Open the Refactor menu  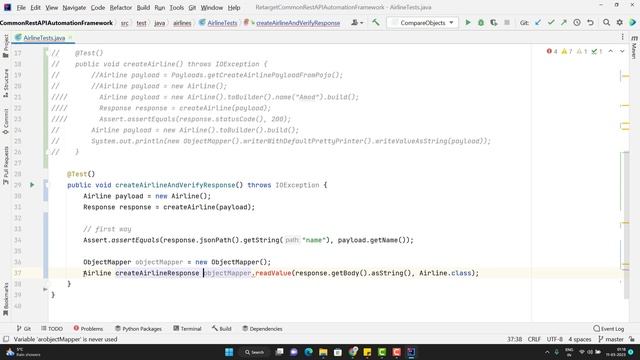coord(121,7)
